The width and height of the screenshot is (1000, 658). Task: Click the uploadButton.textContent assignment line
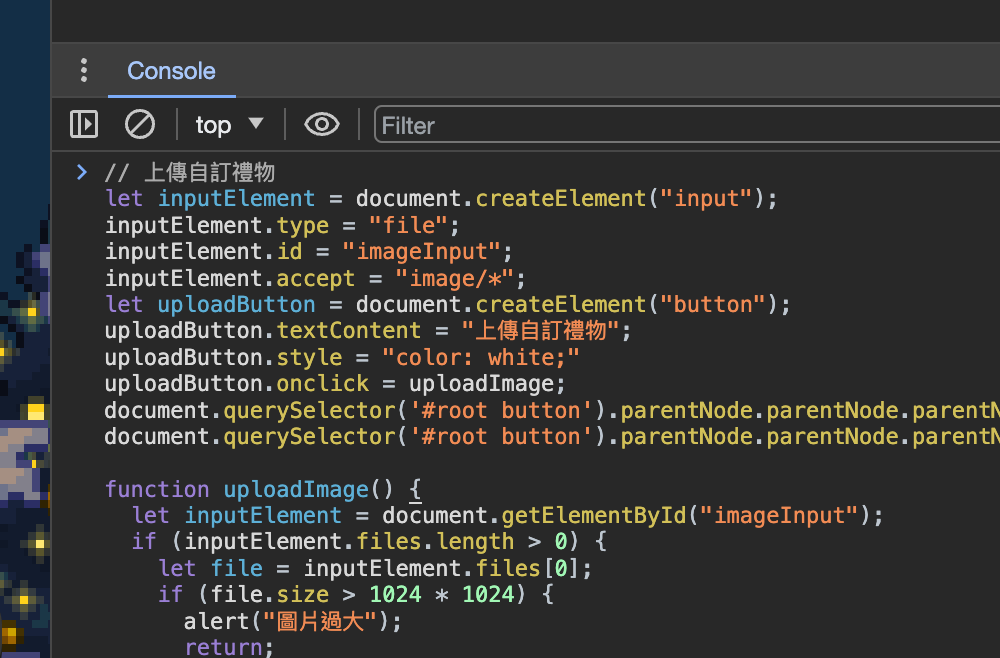coord(368,331)
